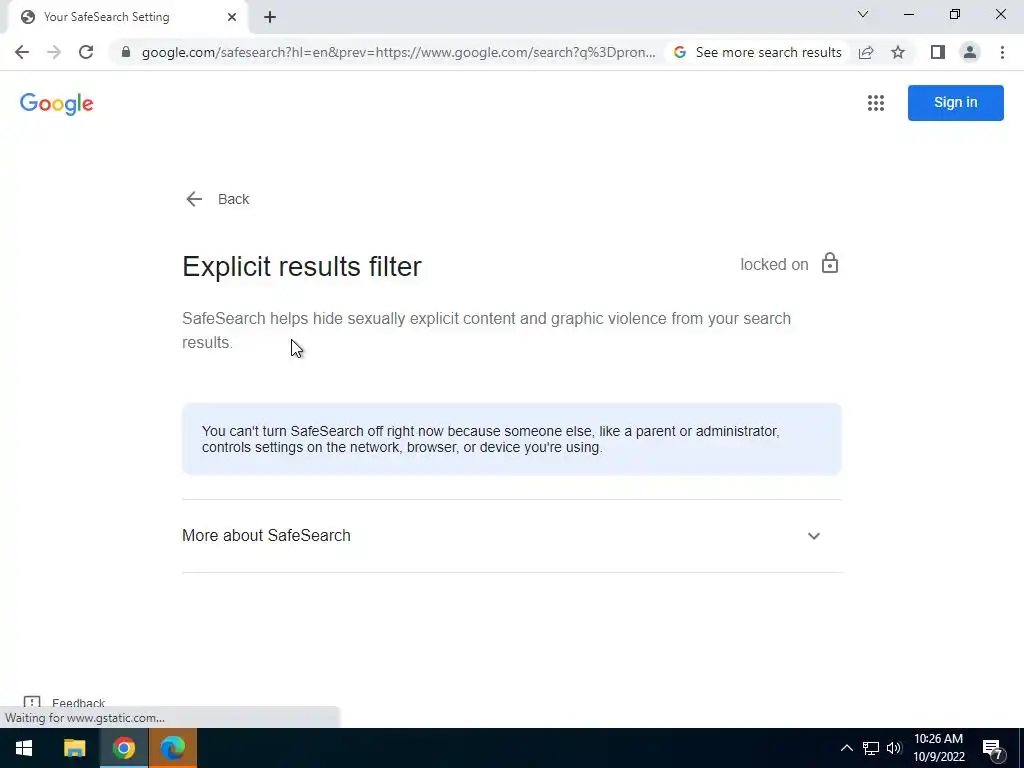Expand More about SafeSearch section
The height and width of the screenshot is (768, 1024).
(511, 536)
